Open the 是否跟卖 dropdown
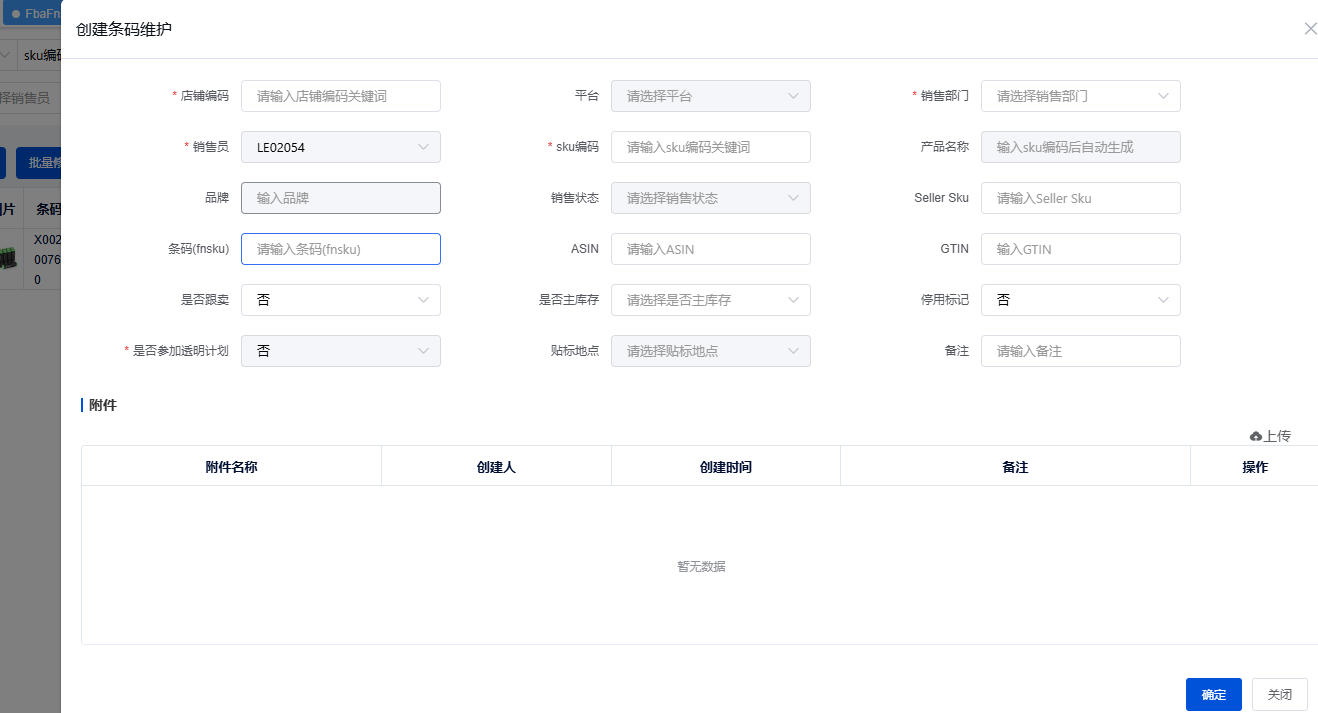The height and width of the screenshot is (713, 1318). [340, 300]
